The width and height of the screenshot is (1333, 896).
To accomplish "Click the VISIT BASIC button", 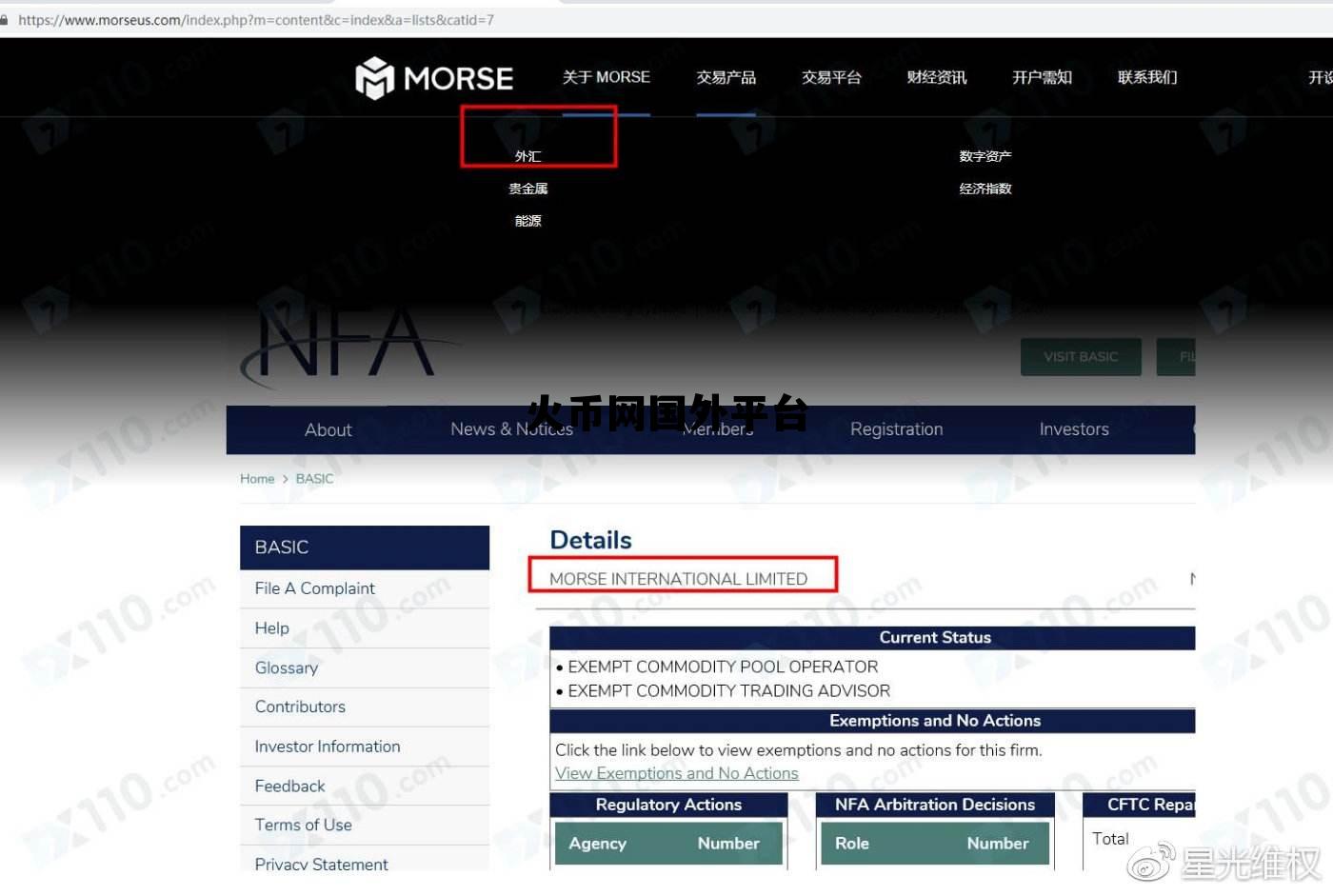I will pos(1081,357).
